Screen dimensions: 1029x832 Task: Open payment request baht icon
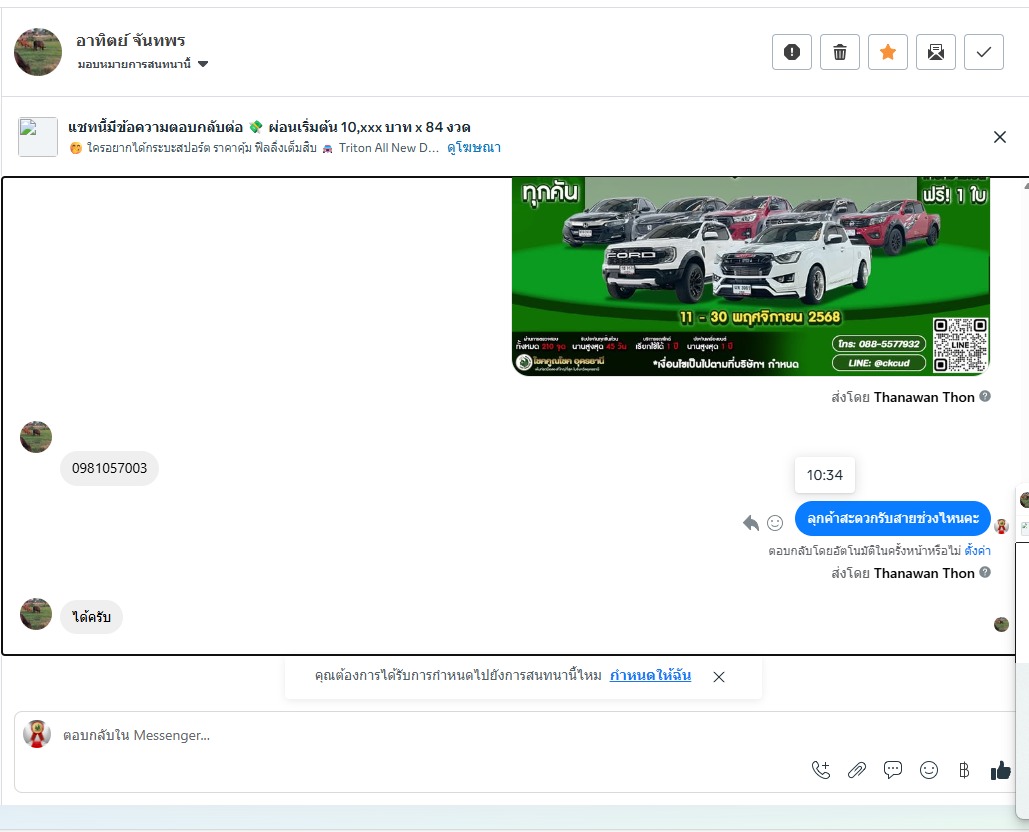coord(964,770)
